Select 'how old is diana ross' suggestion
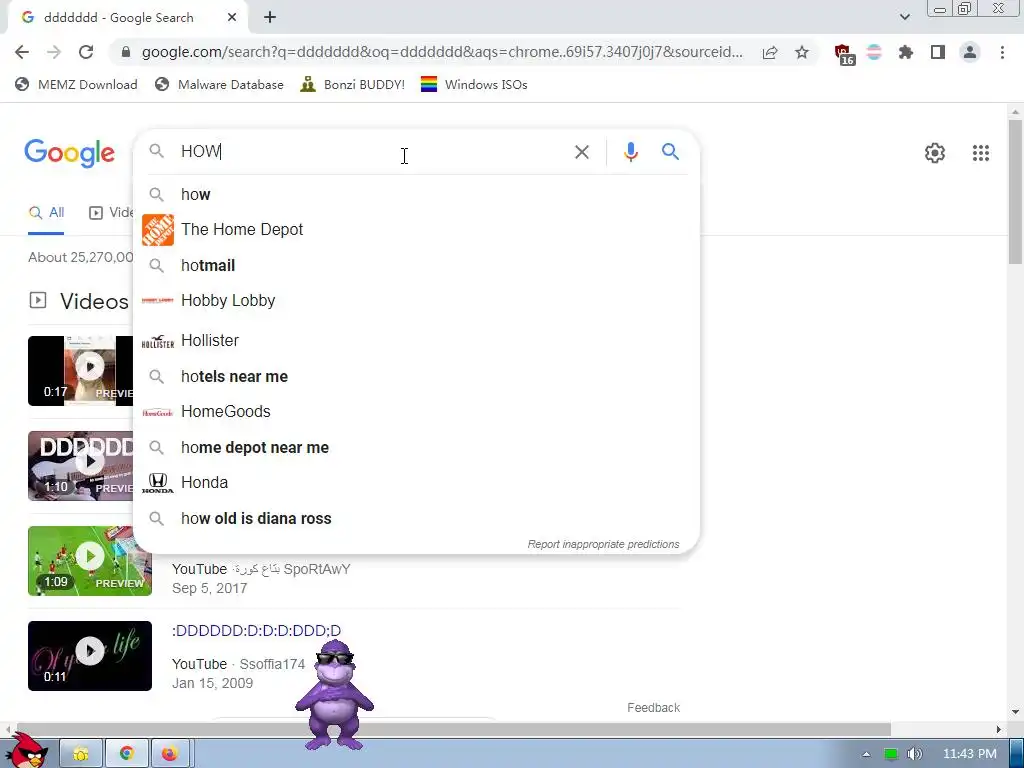 [x=416, y=519]
